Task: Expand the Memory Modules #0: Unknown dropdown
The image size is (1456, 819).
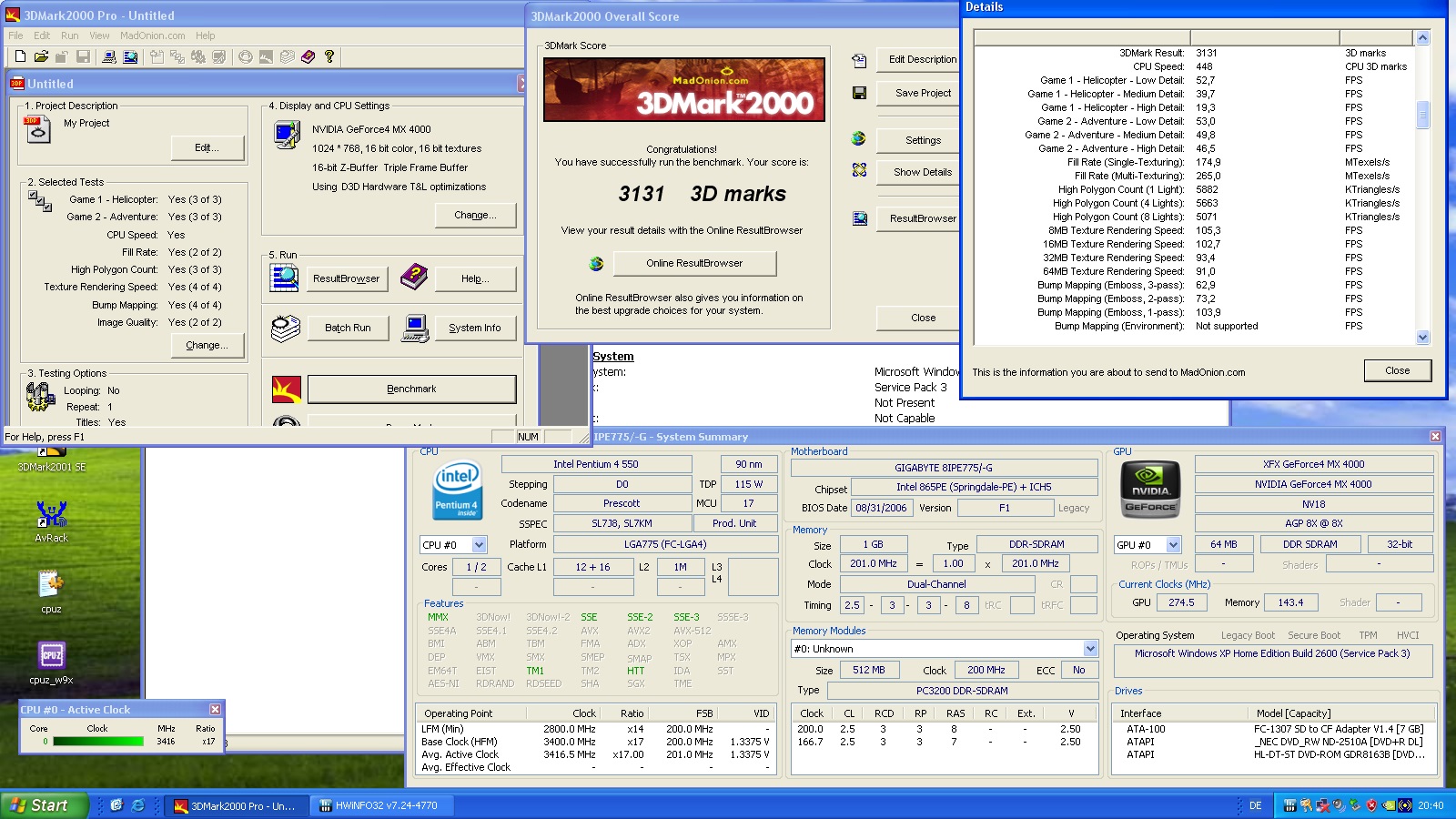Action: [x=1090, y=649]
